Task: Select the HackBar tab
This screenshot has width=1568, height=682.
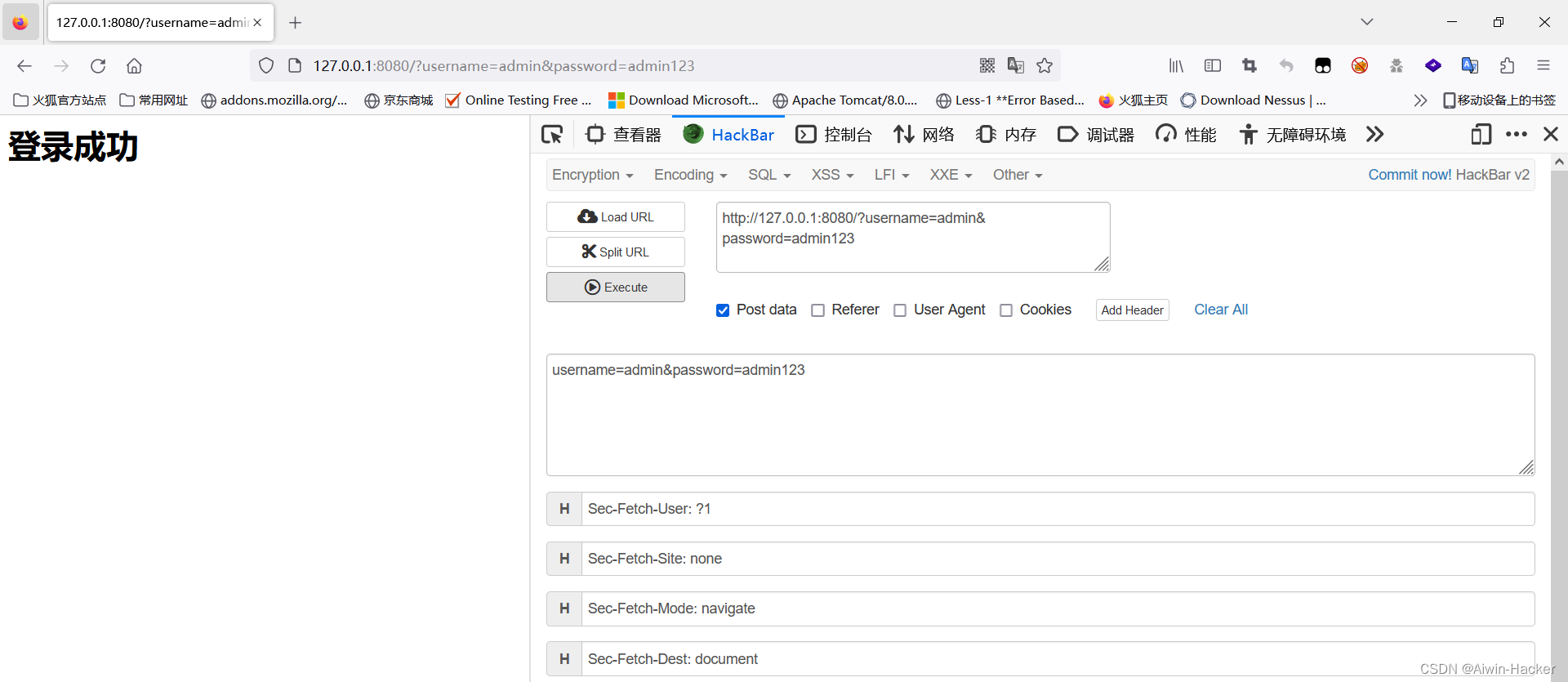Action: [728, 134]
